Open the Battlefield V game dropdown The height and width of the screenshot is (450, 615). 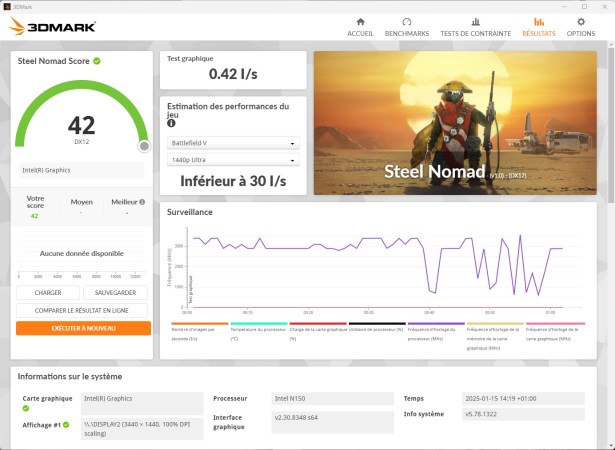233,143
